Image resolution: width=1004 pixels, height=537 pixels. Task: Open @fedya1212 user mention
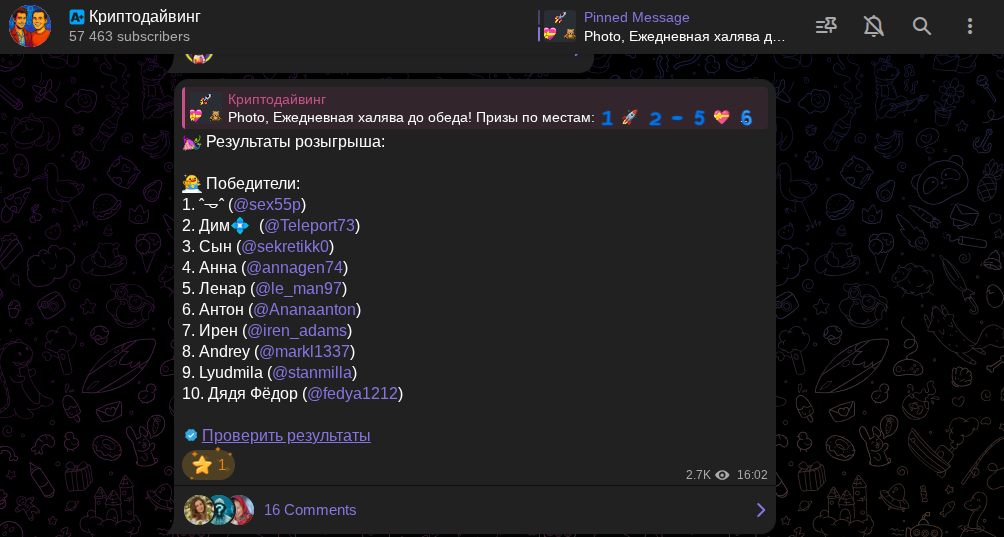[353, 394]
